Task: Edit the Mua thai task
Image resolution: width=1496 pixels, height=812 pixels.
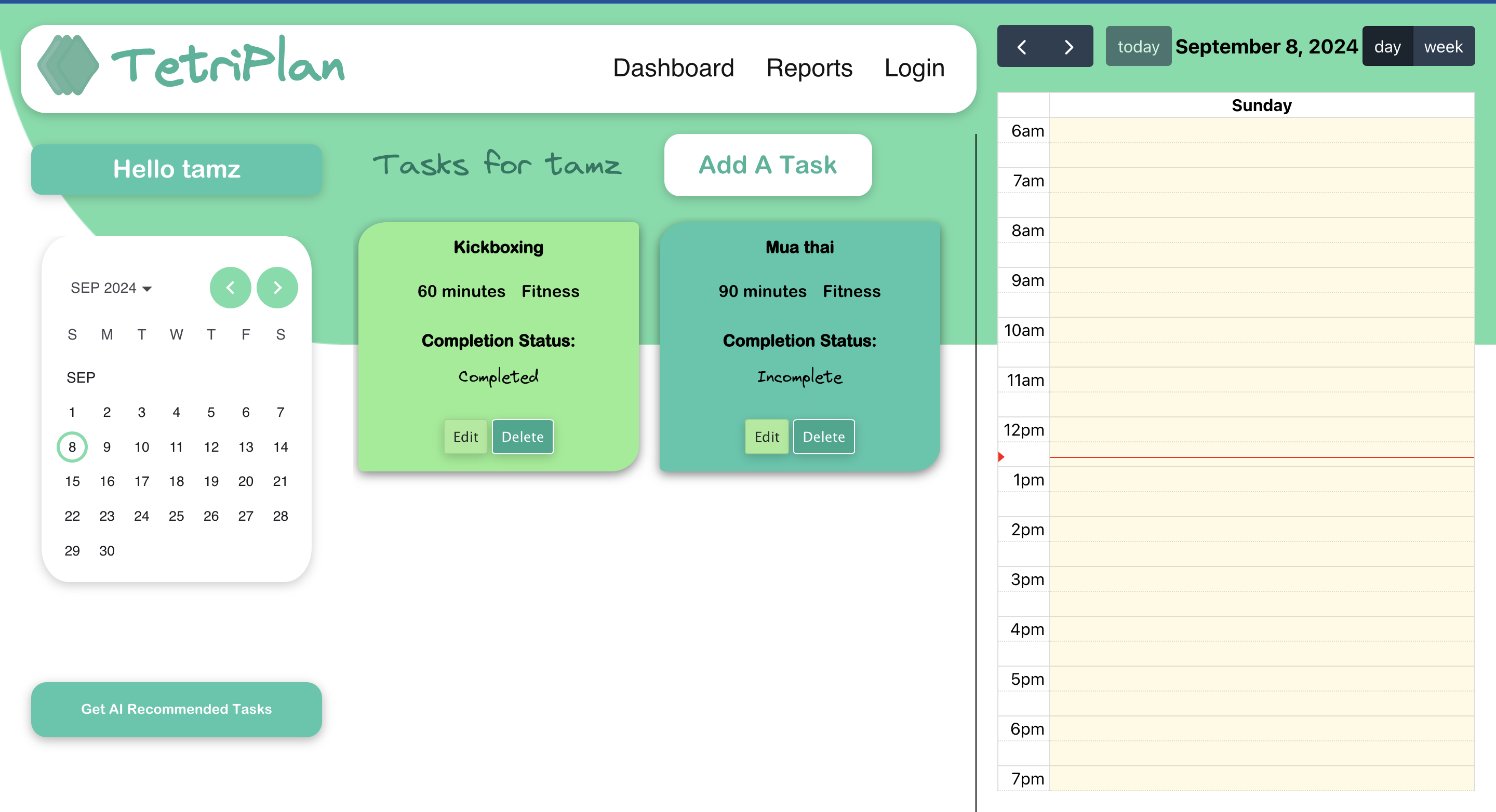Action: (x=766, y=437)
